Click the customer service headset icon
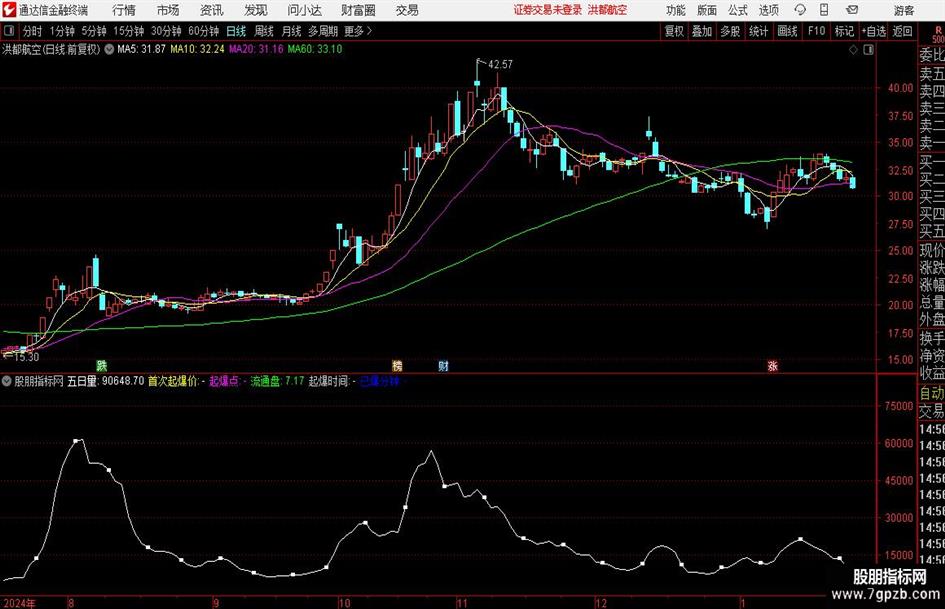The width and height of the screenshot is (945, 609). click(800, 10)
